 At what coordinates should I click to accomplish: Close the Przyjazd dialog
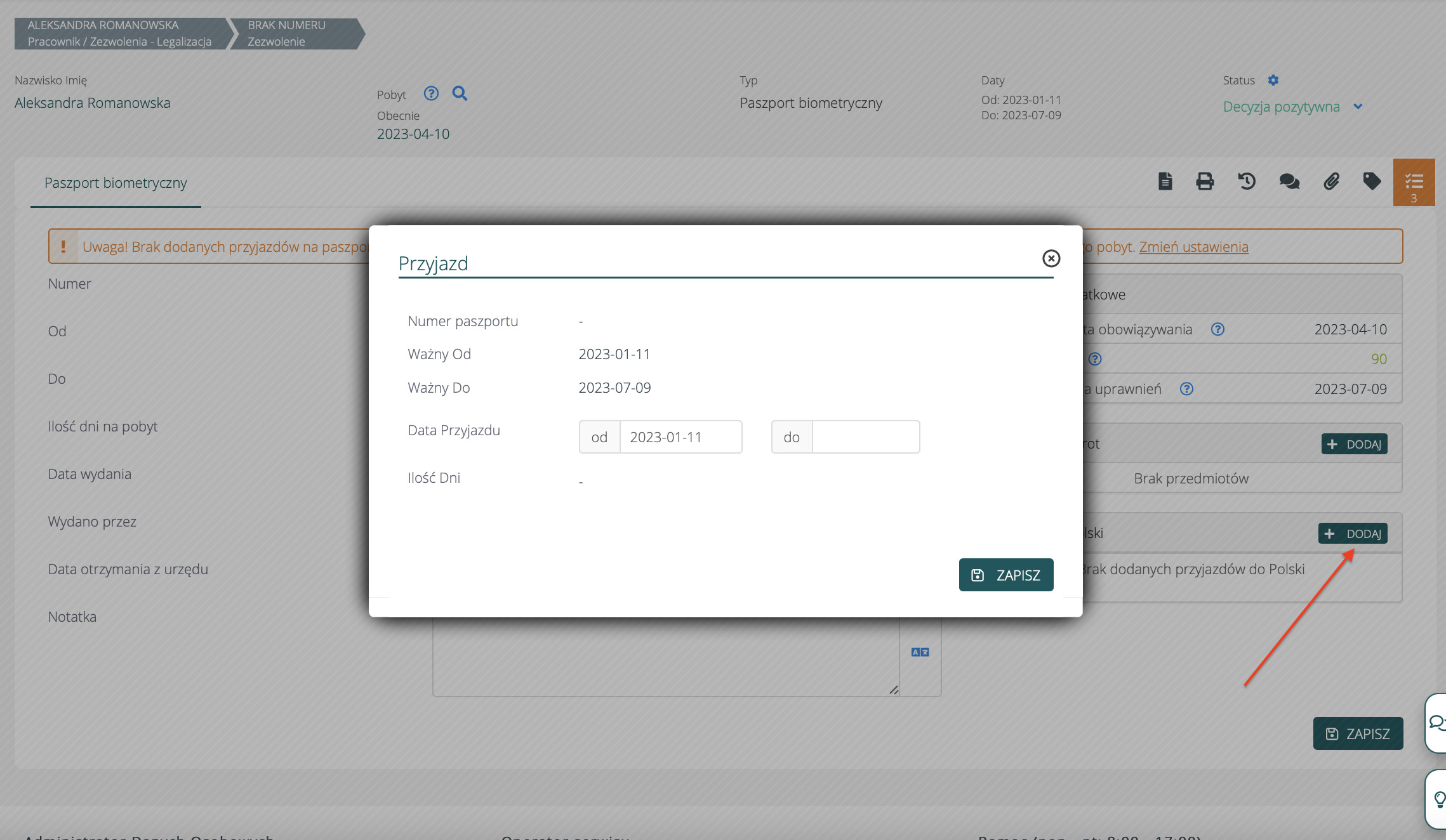pyautogui.click(x=1051, y=258)
